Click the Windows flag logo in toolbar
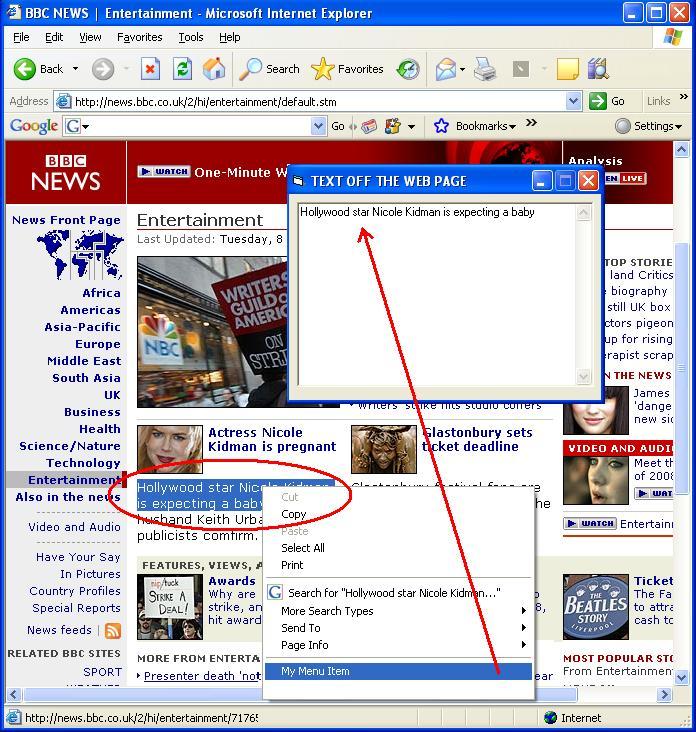The width and height of the screenshot is (696, 732). [x=673, y=37]
